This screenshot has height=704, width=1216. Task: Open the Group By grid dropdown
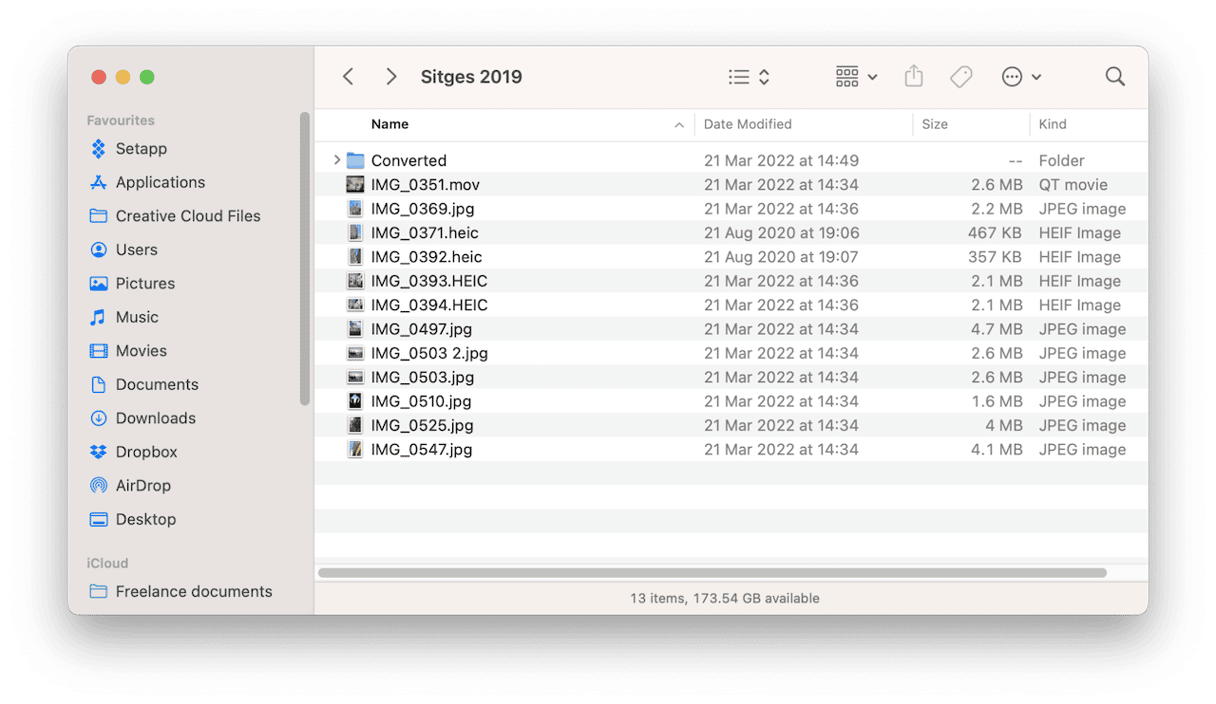(x=856, y=77)
